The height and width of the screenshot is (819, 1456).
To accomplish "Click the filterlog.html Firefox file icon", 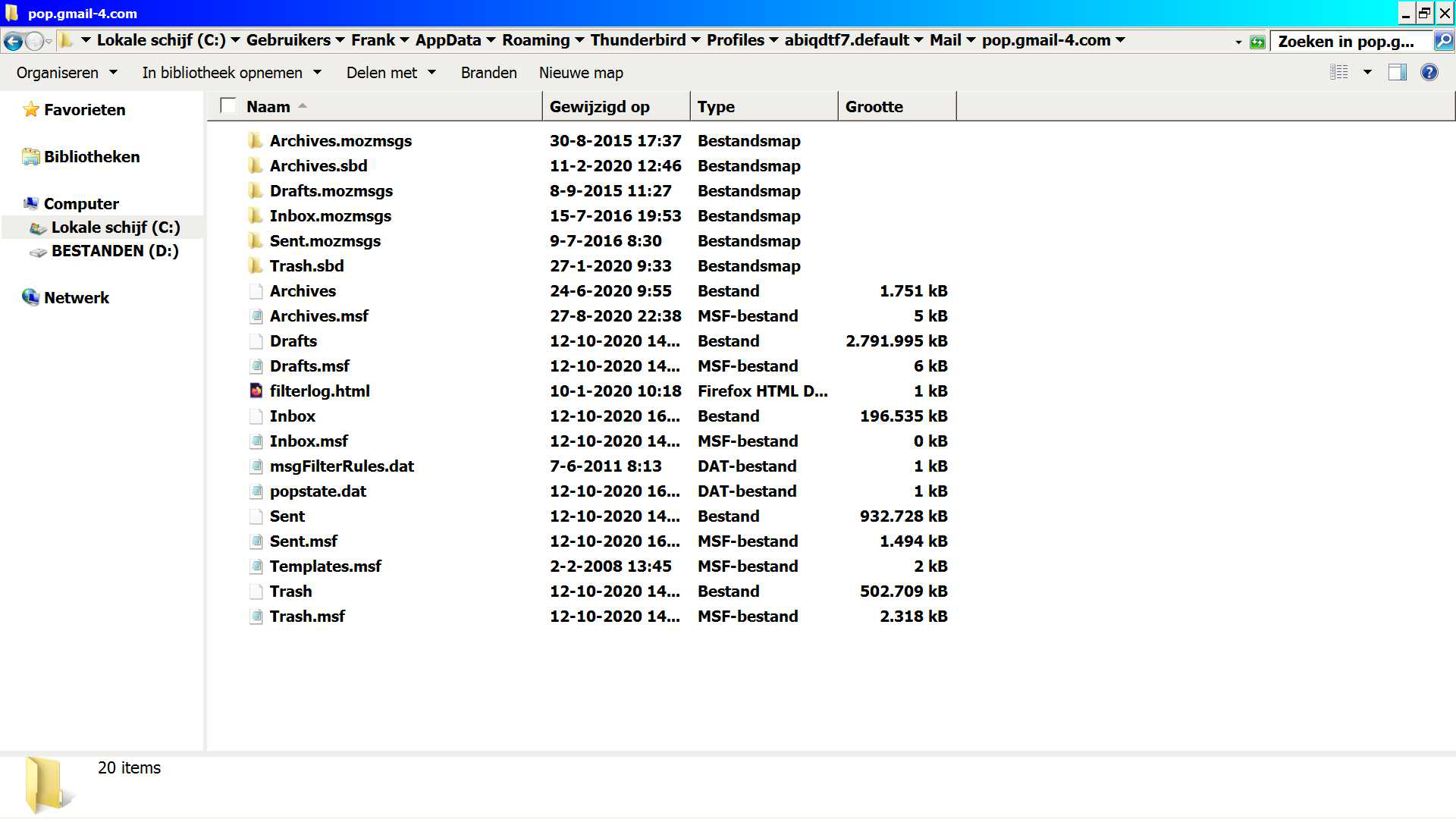I will (256, 391).
